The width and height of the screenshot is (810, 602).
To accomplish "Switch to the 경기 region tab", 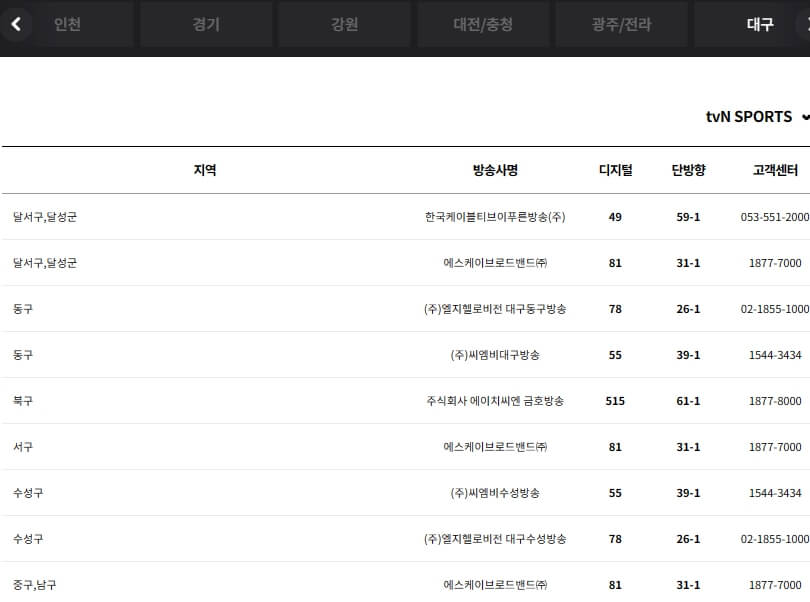I will (x=206, y=24).
